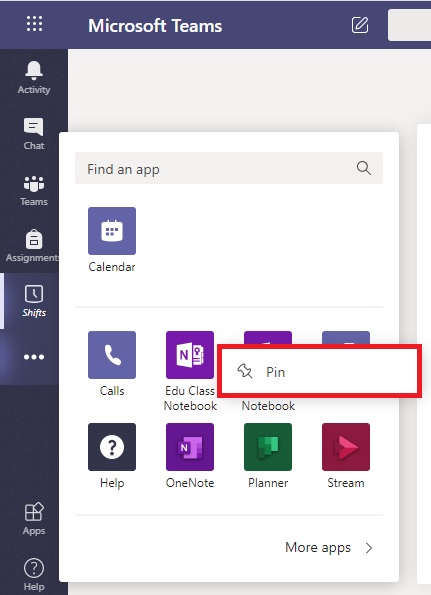
Task: Open Chat in the left sidebar
Action: 34,134
